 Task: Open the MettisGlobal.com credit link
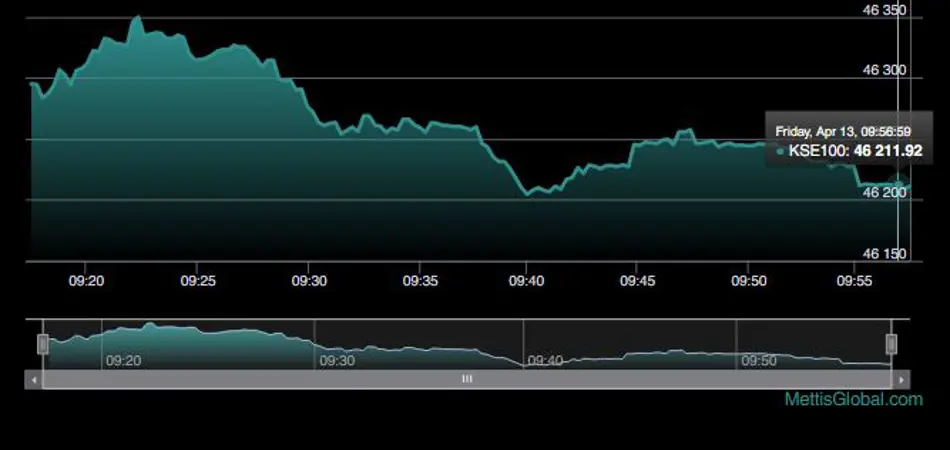pos(867,400)
